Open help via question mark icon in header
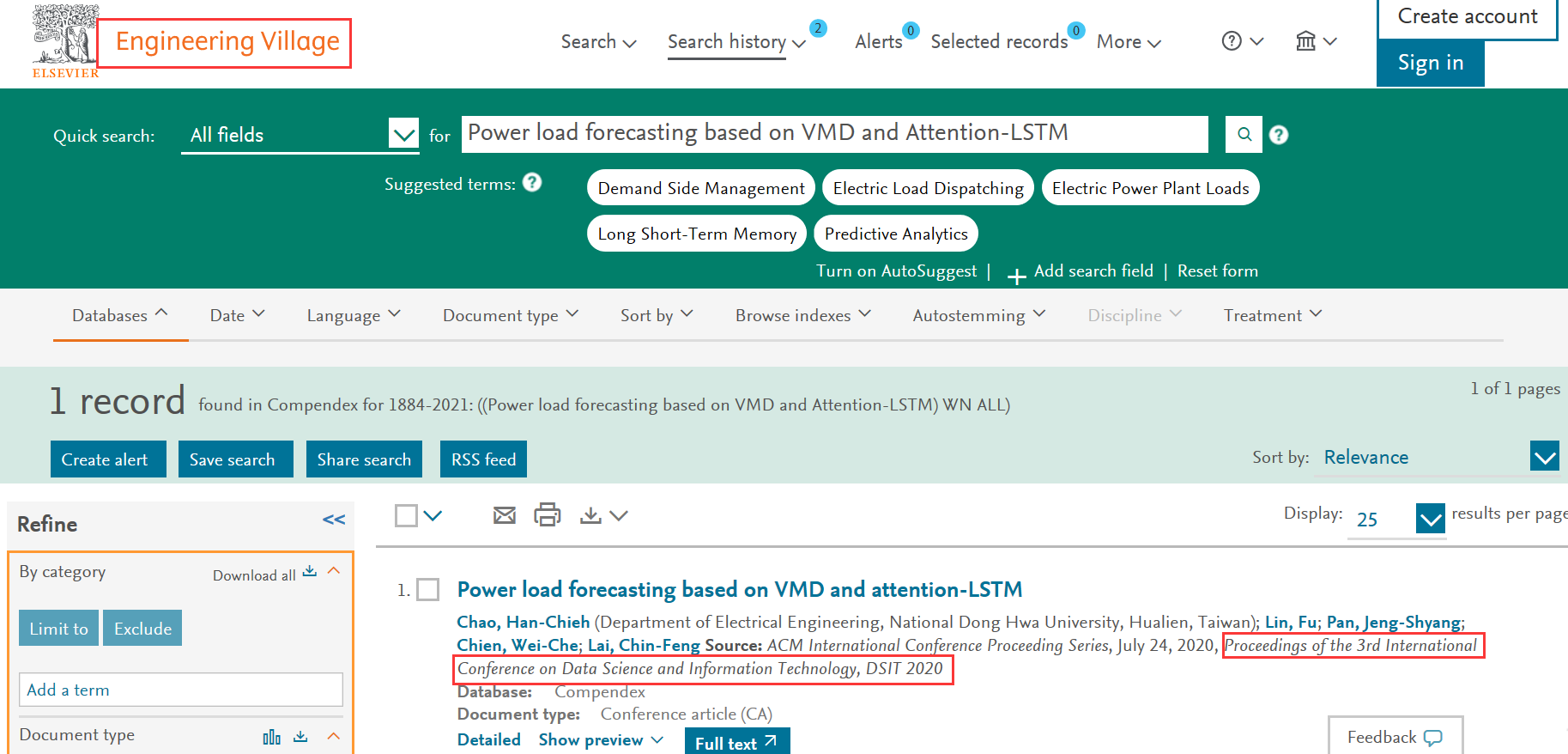Viewport: 1568px width, 754px height. [x=1232, y=41]
